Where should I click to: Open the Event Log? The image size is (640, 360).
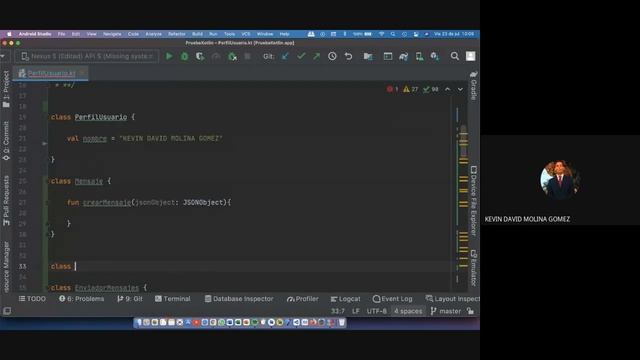[392, 299]
